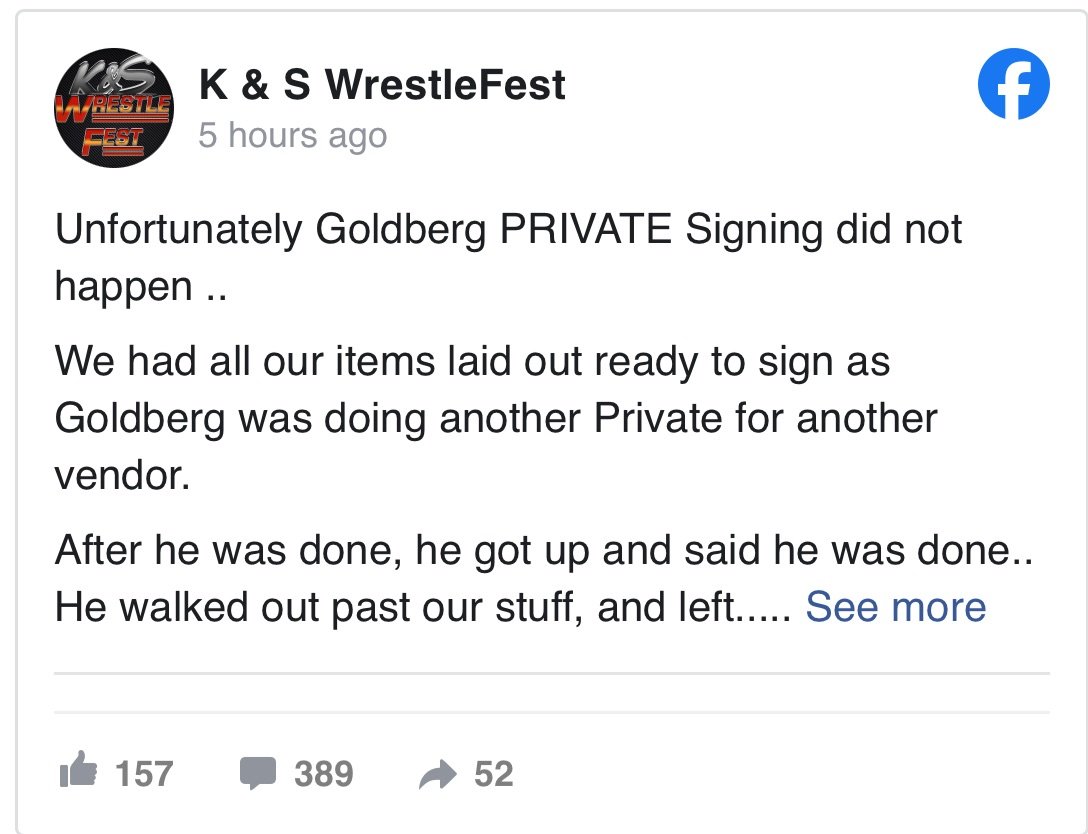1088x834 pixels.
Task: Click the capitalized word "PRIVATE"
Action: 585,230
